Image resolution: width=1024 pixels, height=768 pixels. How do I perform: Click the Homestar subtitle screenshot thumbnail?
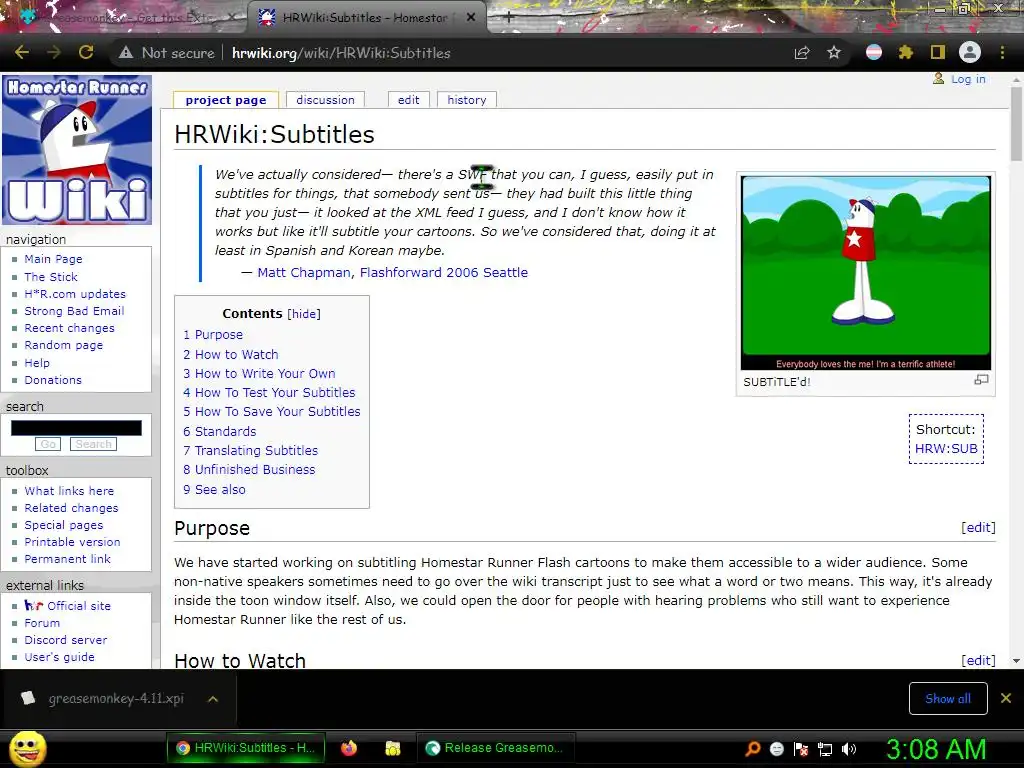click(x=866, y=273)
